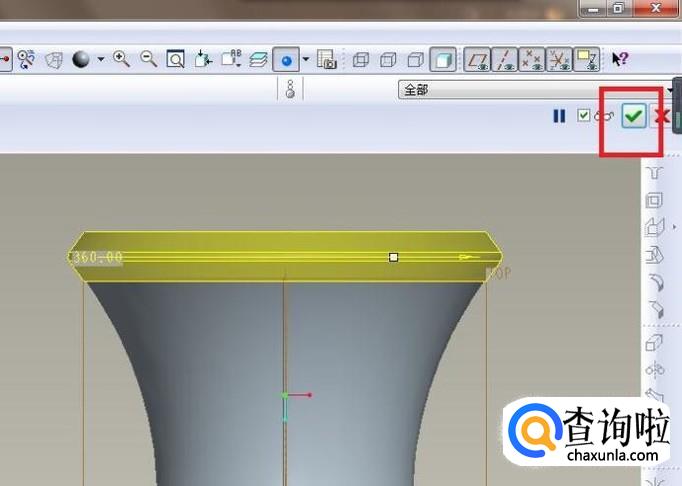682x486 pixels.
Task: Toggle datum plane display
Action: (479, 59)
